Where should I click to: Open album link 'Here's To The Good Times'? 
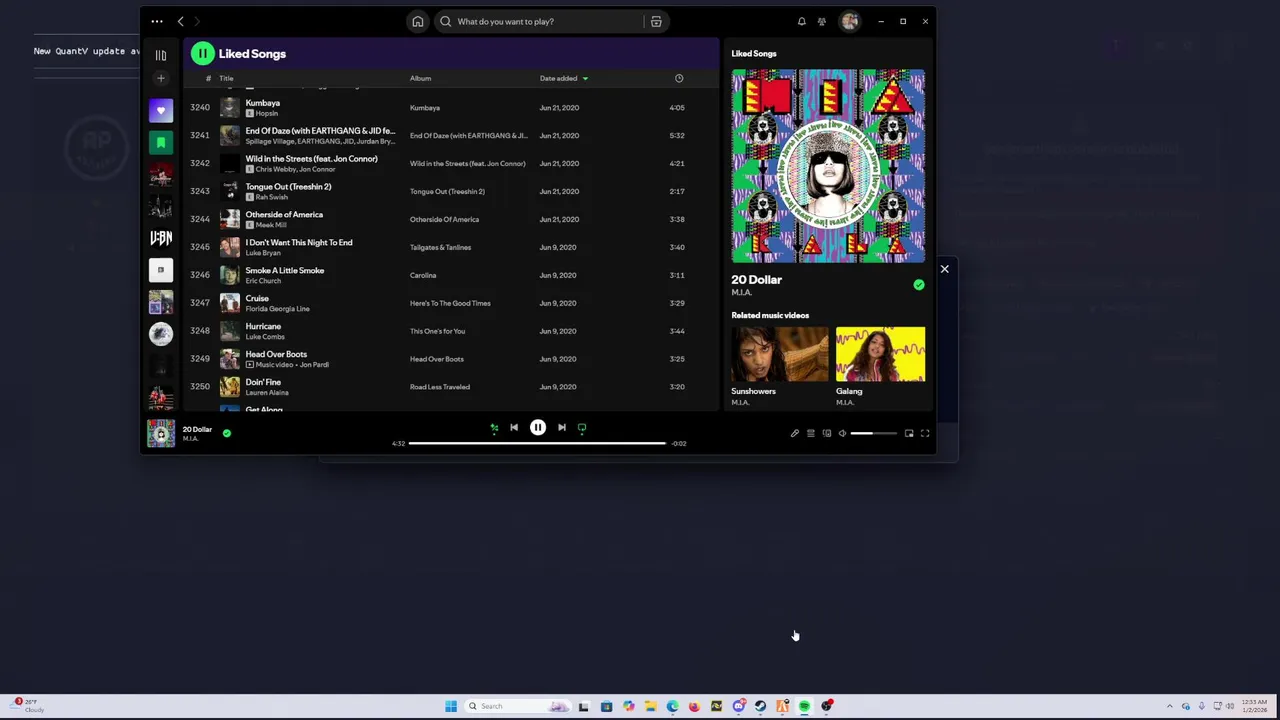450,303
